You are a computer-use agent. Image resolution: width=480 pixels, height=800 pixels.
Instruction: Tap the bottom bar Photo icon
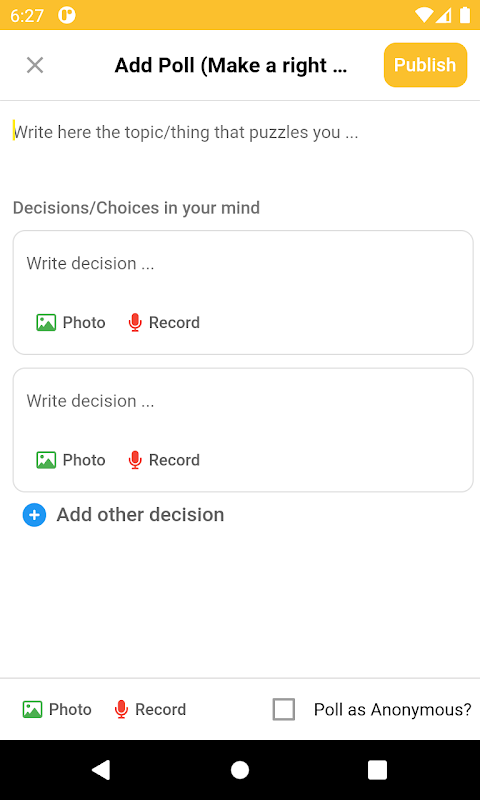[32, 709]
